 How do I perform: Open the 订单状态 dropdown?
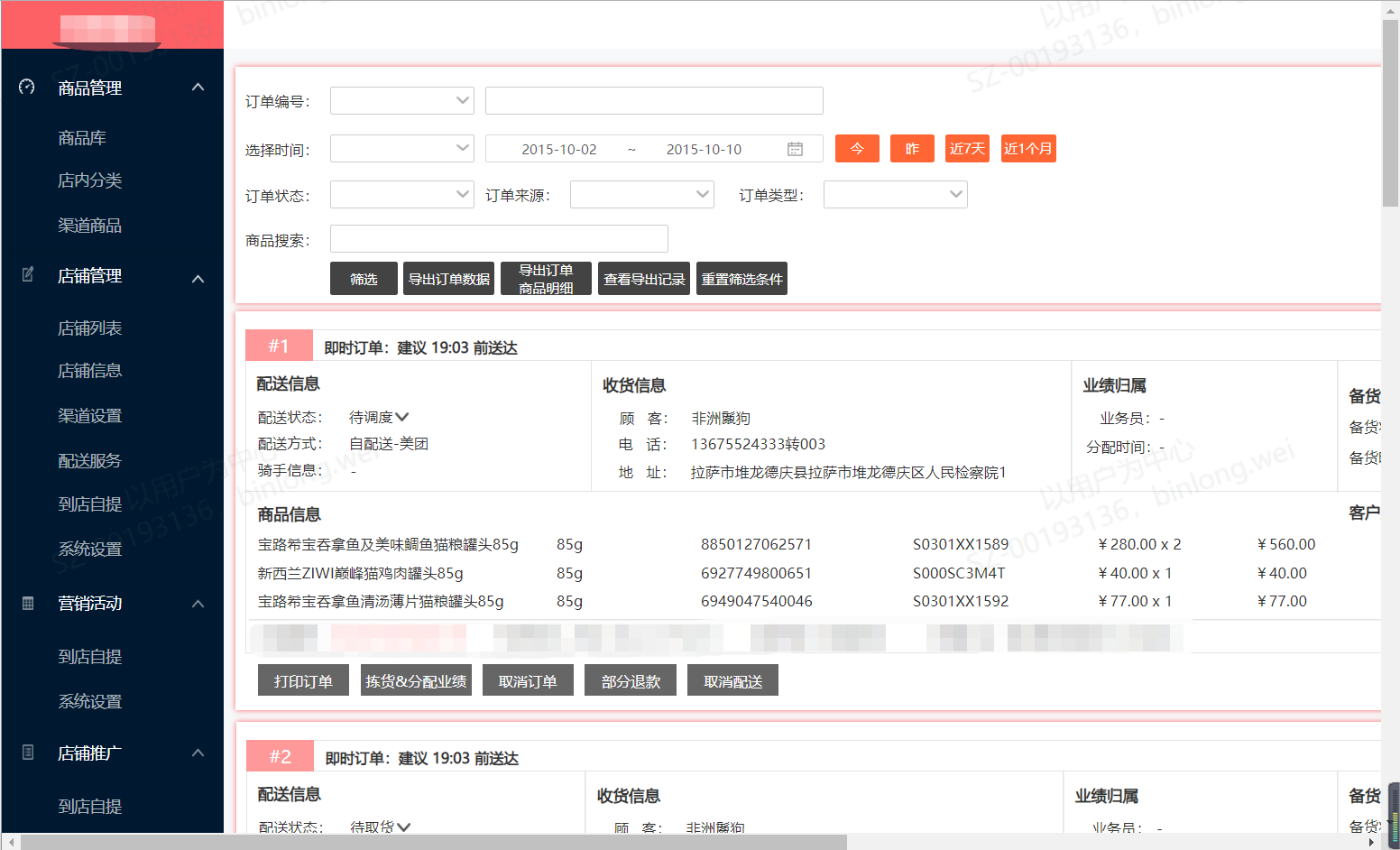tap(402, 194)
